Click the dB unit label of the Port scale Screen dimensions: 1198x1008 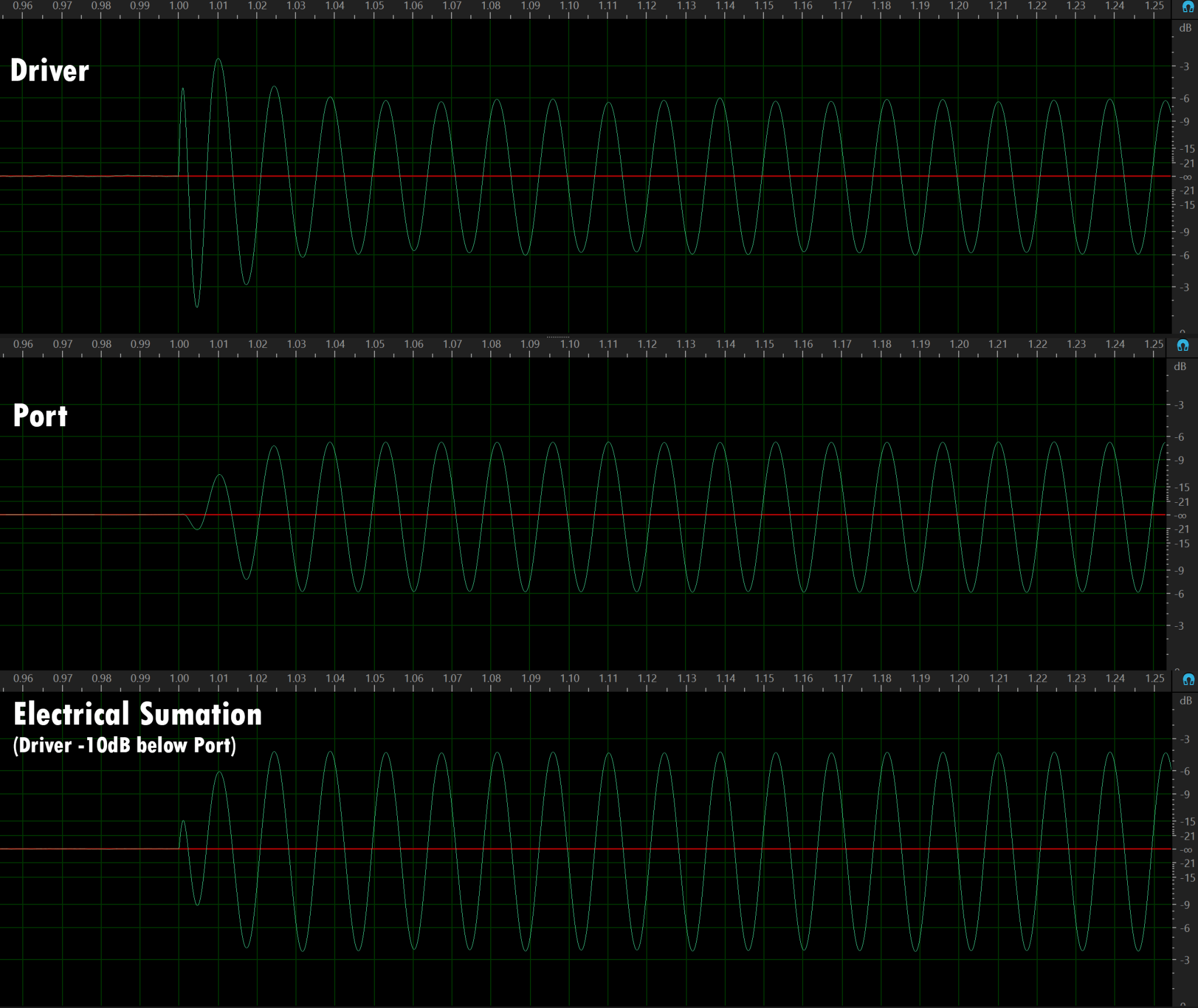pyautogui.click(x=1180, y=367)
